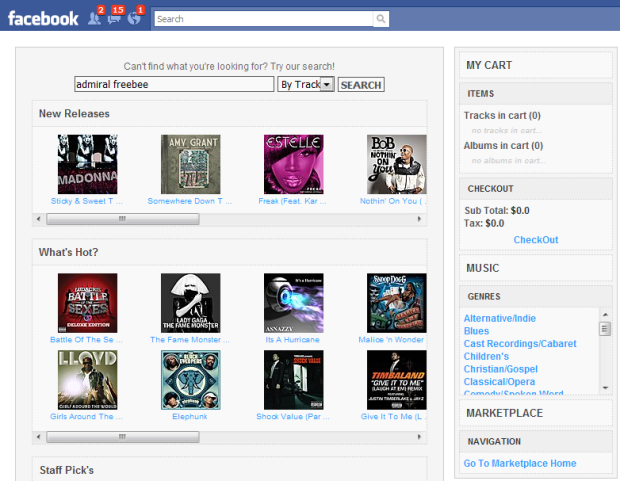Click the MARKETPLACE heading
This screenshot has width=620, height=481.
[x=505, y=413]
